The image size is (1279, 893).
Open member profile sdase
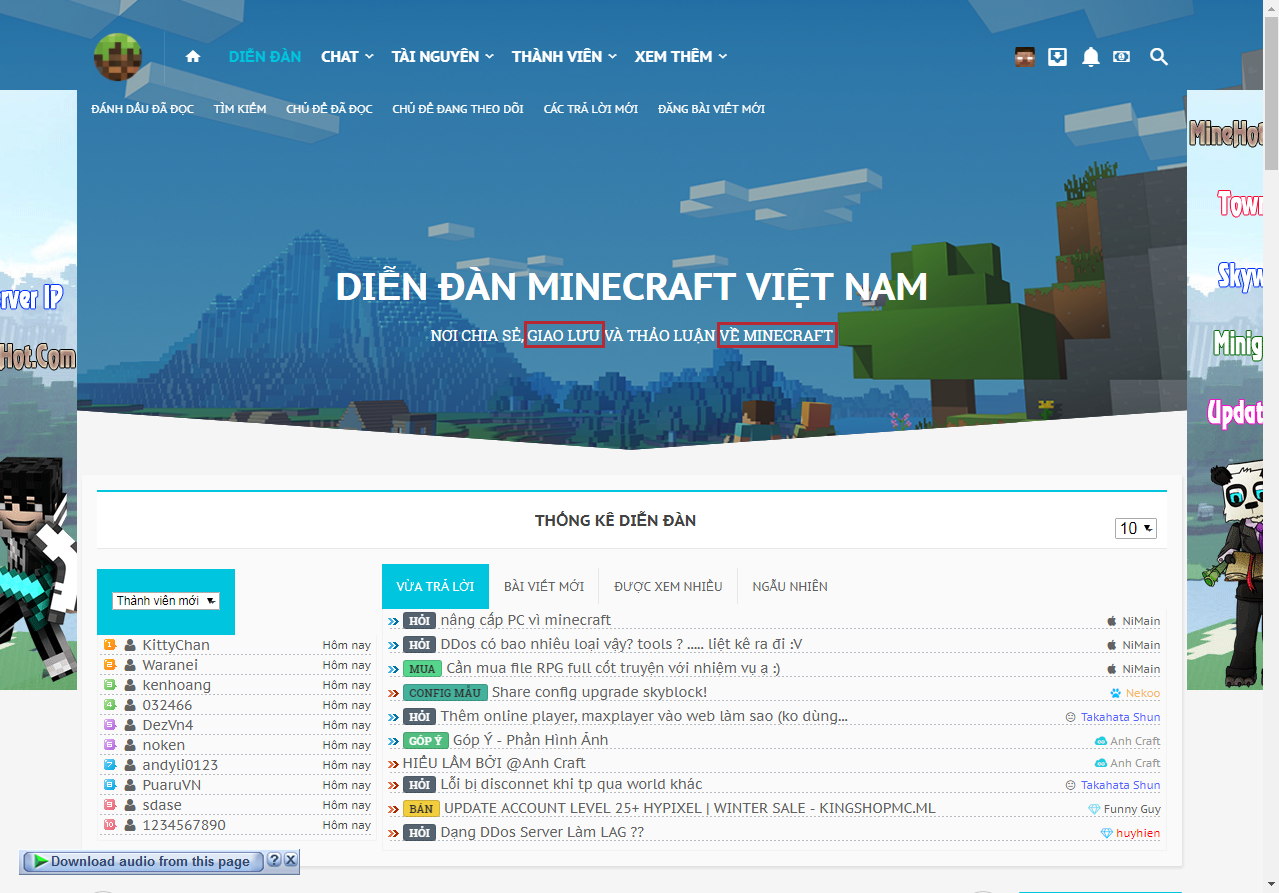point(162,805)
